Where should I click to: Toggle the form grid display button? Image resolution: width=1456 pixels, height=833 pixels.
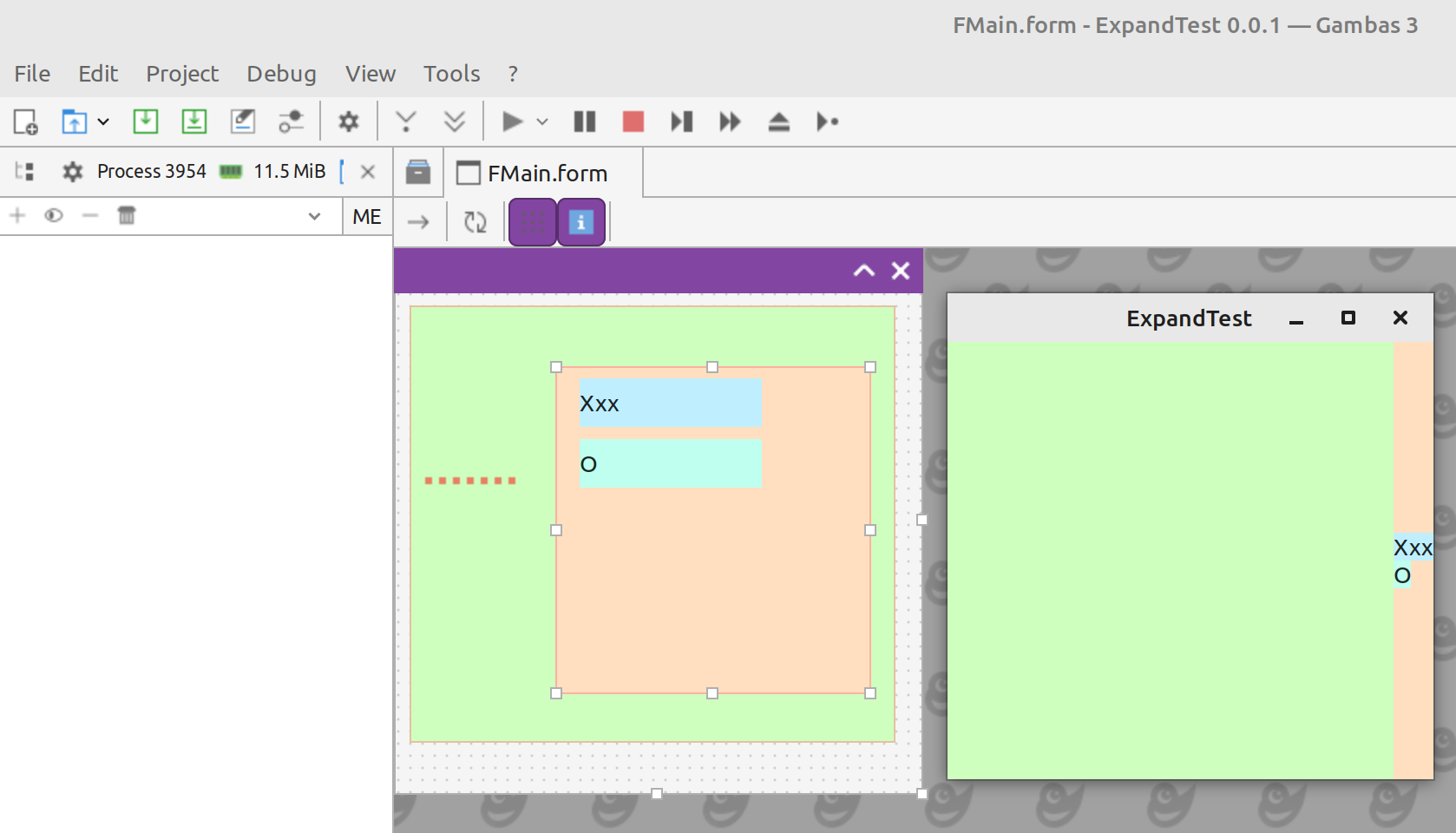[x=533, y=222]
